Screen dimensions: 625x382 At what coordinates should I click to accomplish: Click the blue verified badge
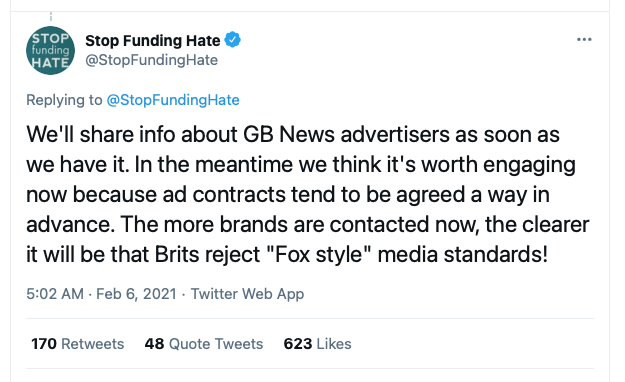coord(232,40)
